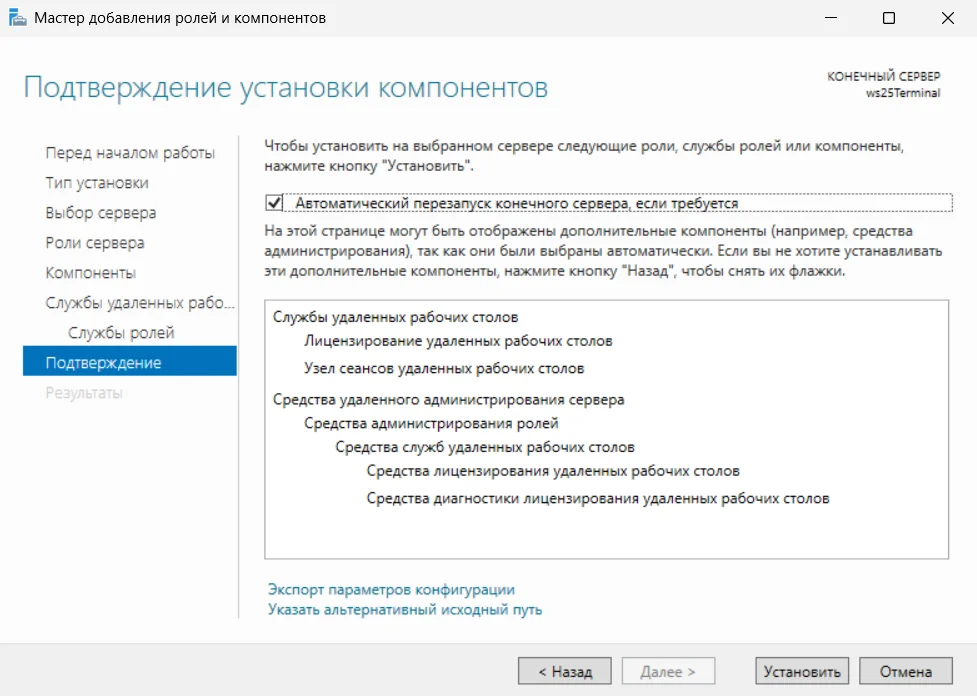Open 'Службы ролей' sub-step
This screenshot has width=977, height=696.
[121, 333]
